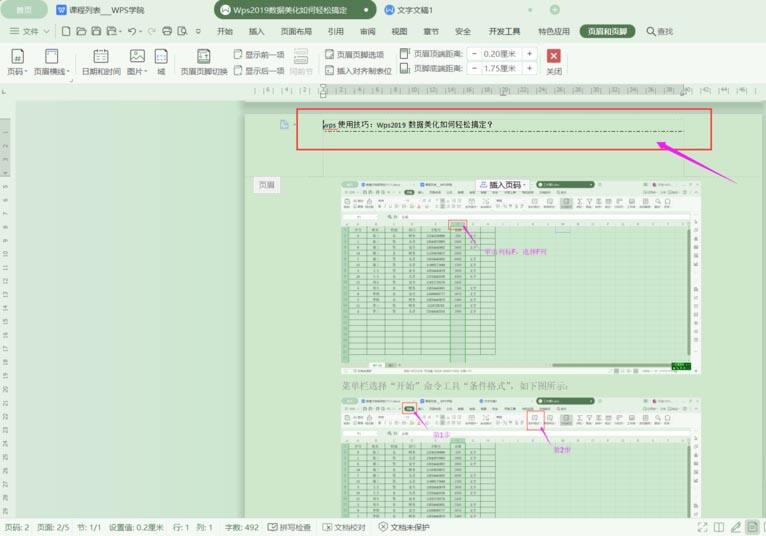The image size is (766, 536).
Task: Open the 开始 ribbon tab
Action: tap(225, 31)
